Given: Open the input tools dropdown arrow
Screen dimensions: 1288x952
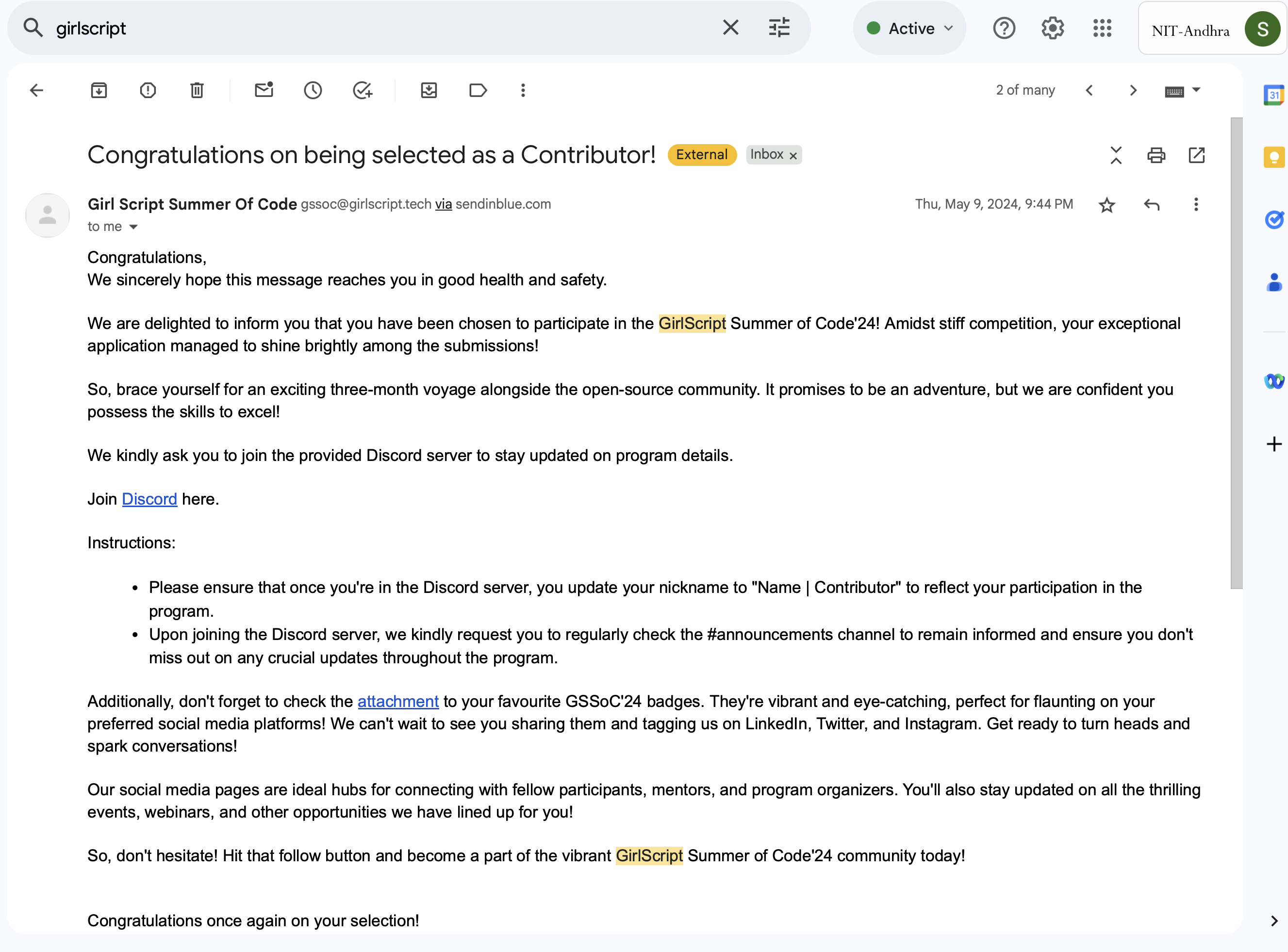Looking at the screenshot, I should (x=1196, y=90).
